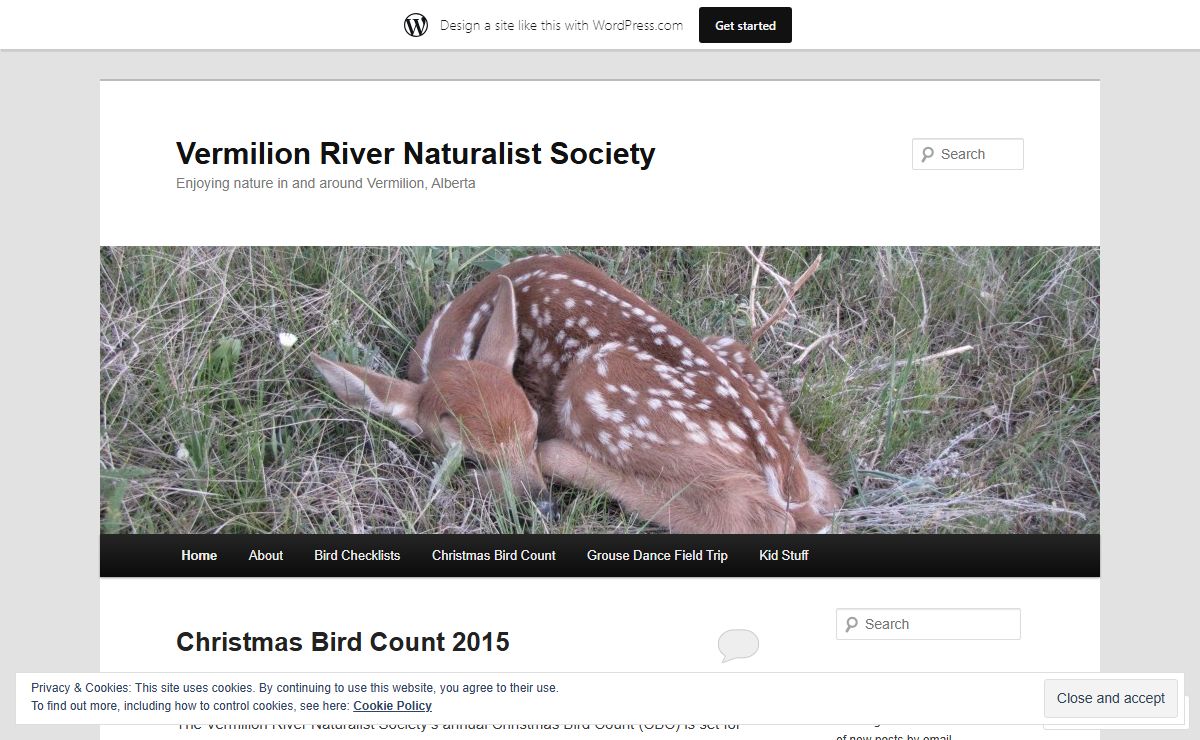This screenshot has width=1200, height=740.
Task: Select the Home menu item
Action: tap(199, 555)
